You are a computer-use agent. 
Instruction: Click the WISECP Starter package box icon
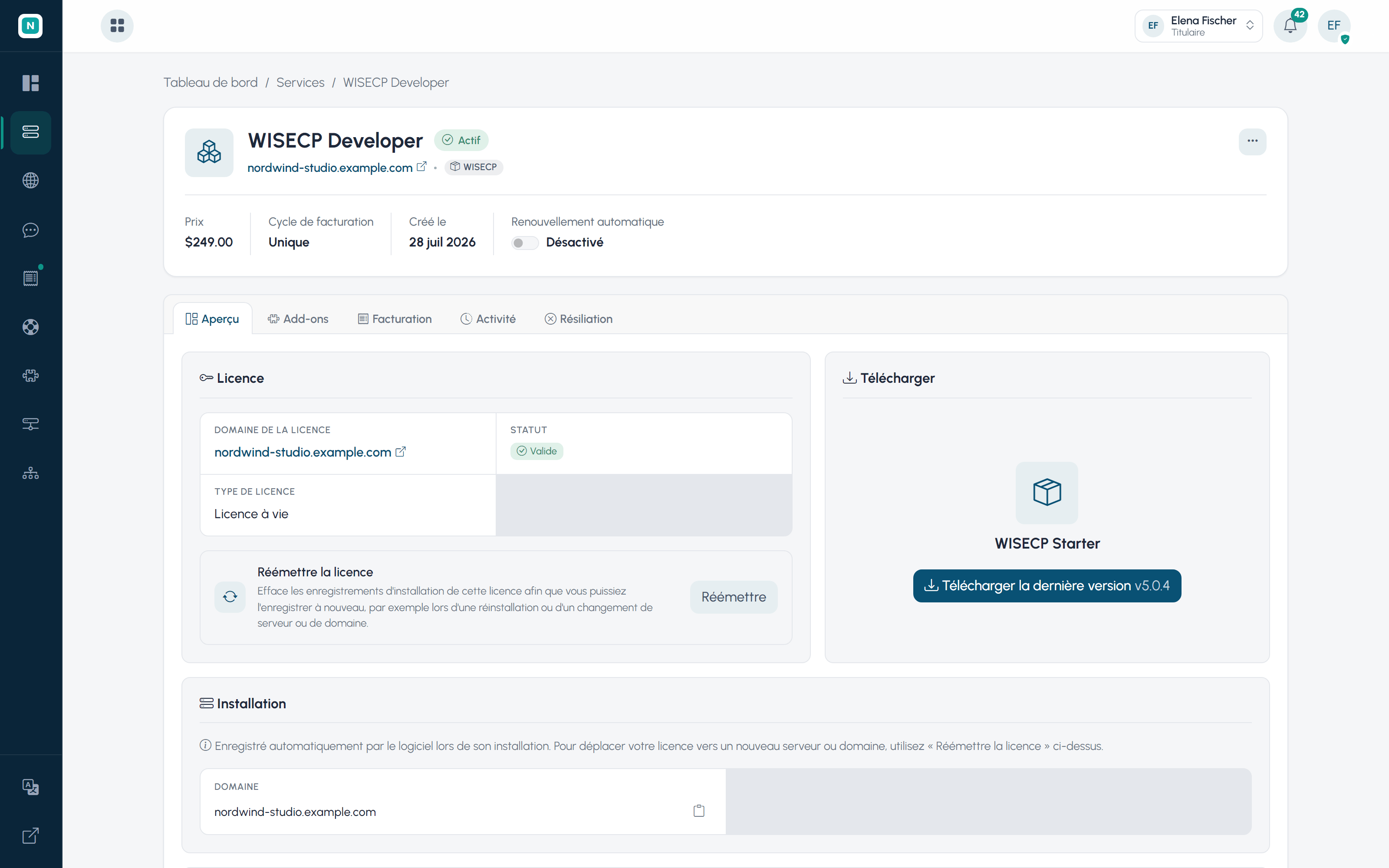[x=1047, y=493]
